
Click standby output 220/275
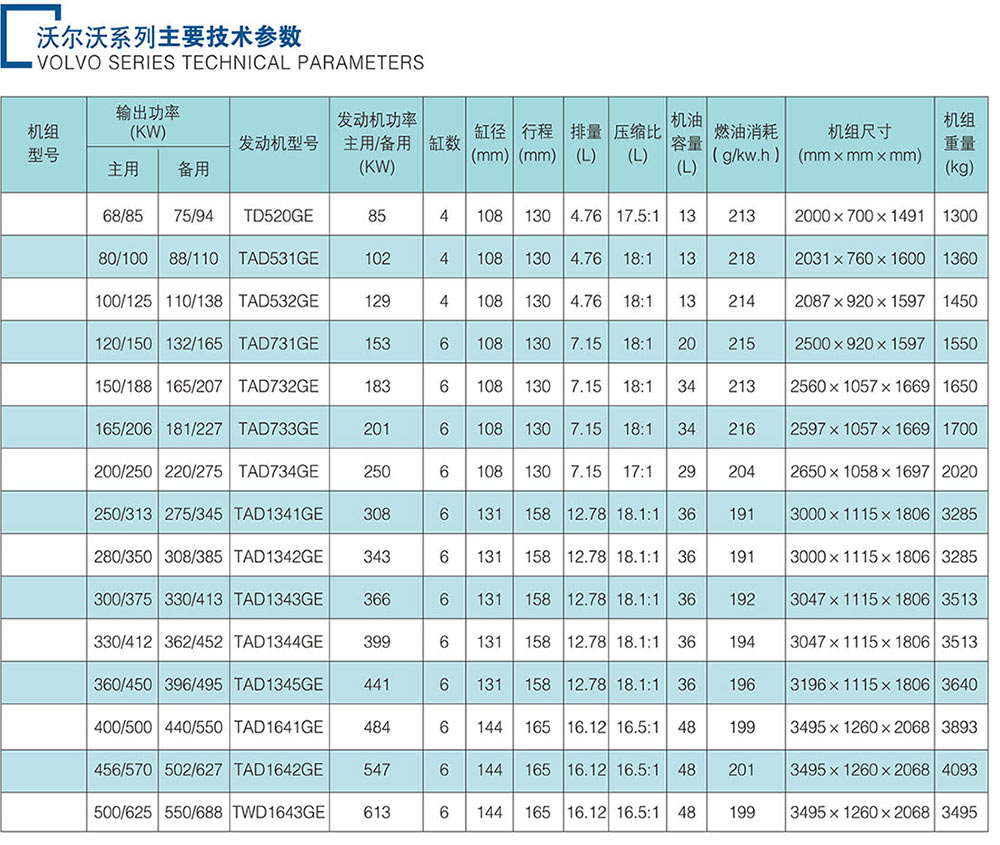194,472
